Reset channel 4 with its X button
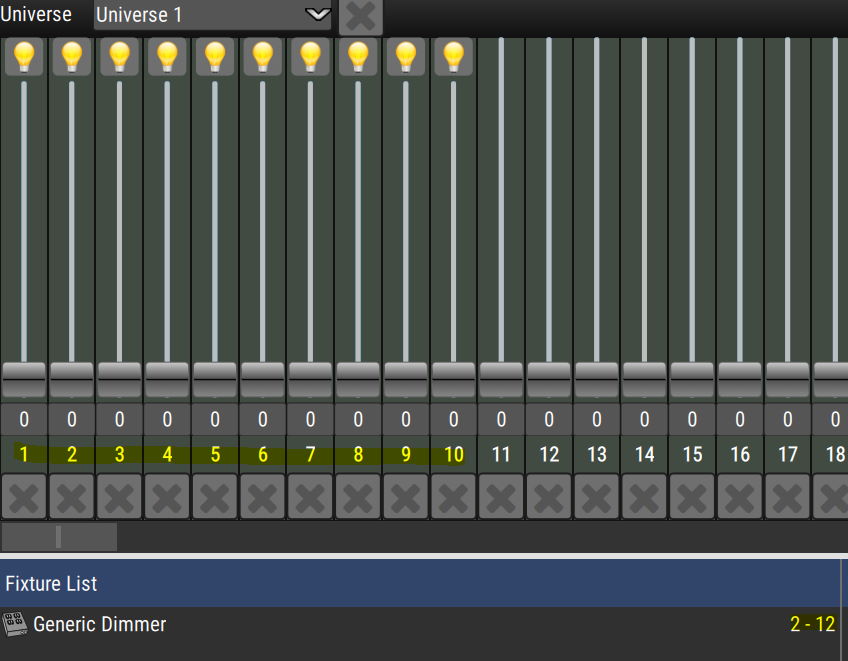848x661 pixels. pyautogui.click(x=167, y=497)
